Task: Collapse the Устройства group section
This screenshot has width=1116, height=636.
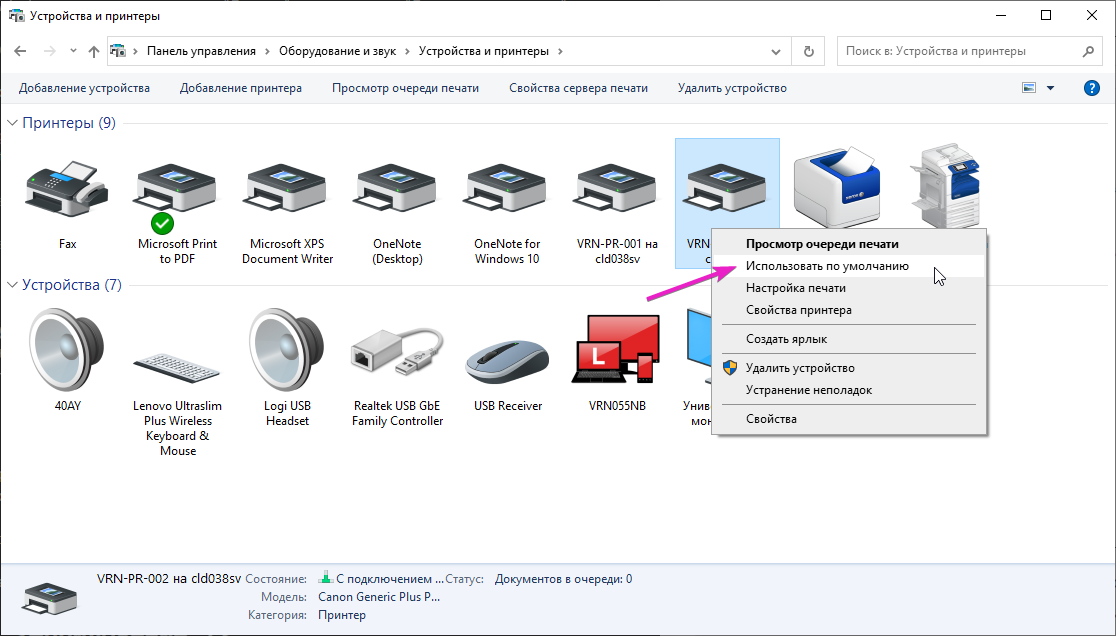Action: tap(13, 285)
